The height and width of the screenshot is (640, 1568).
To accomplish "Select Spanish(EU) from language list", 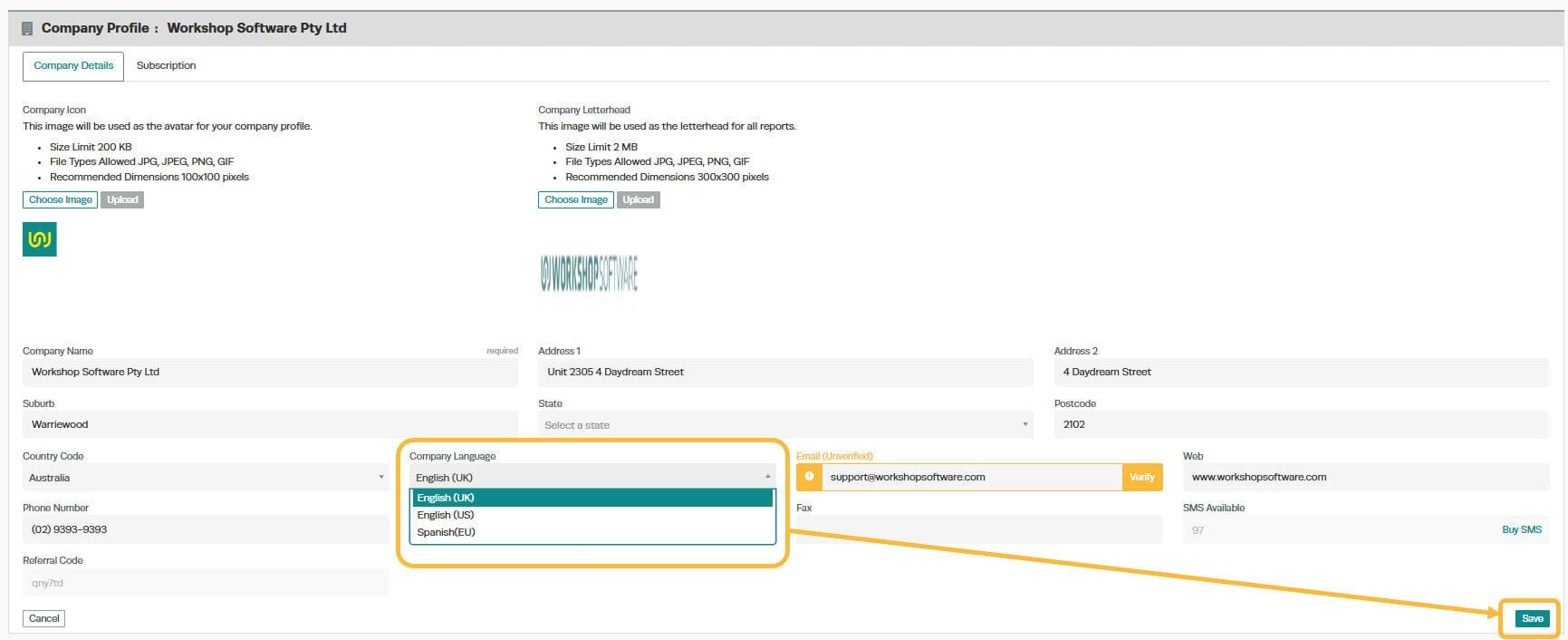I will tap(592, 532).
